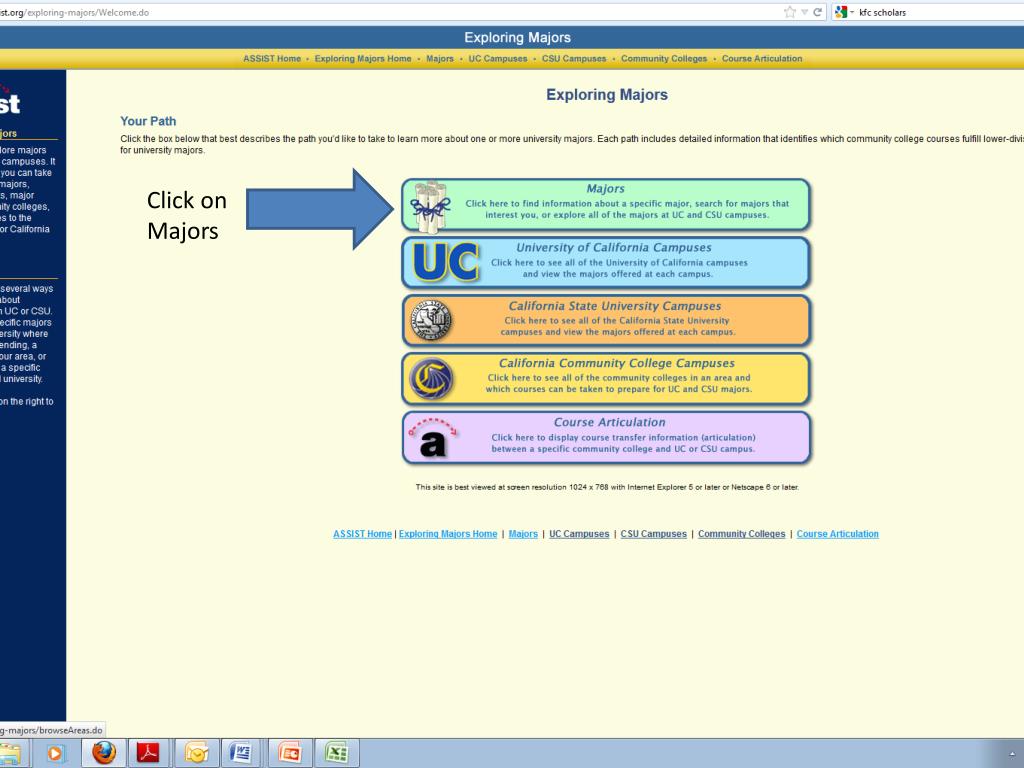This screenshot has width=1024, height=768.
Task: Open ASSIST Home in top navigation
Action: click(272, 59)
